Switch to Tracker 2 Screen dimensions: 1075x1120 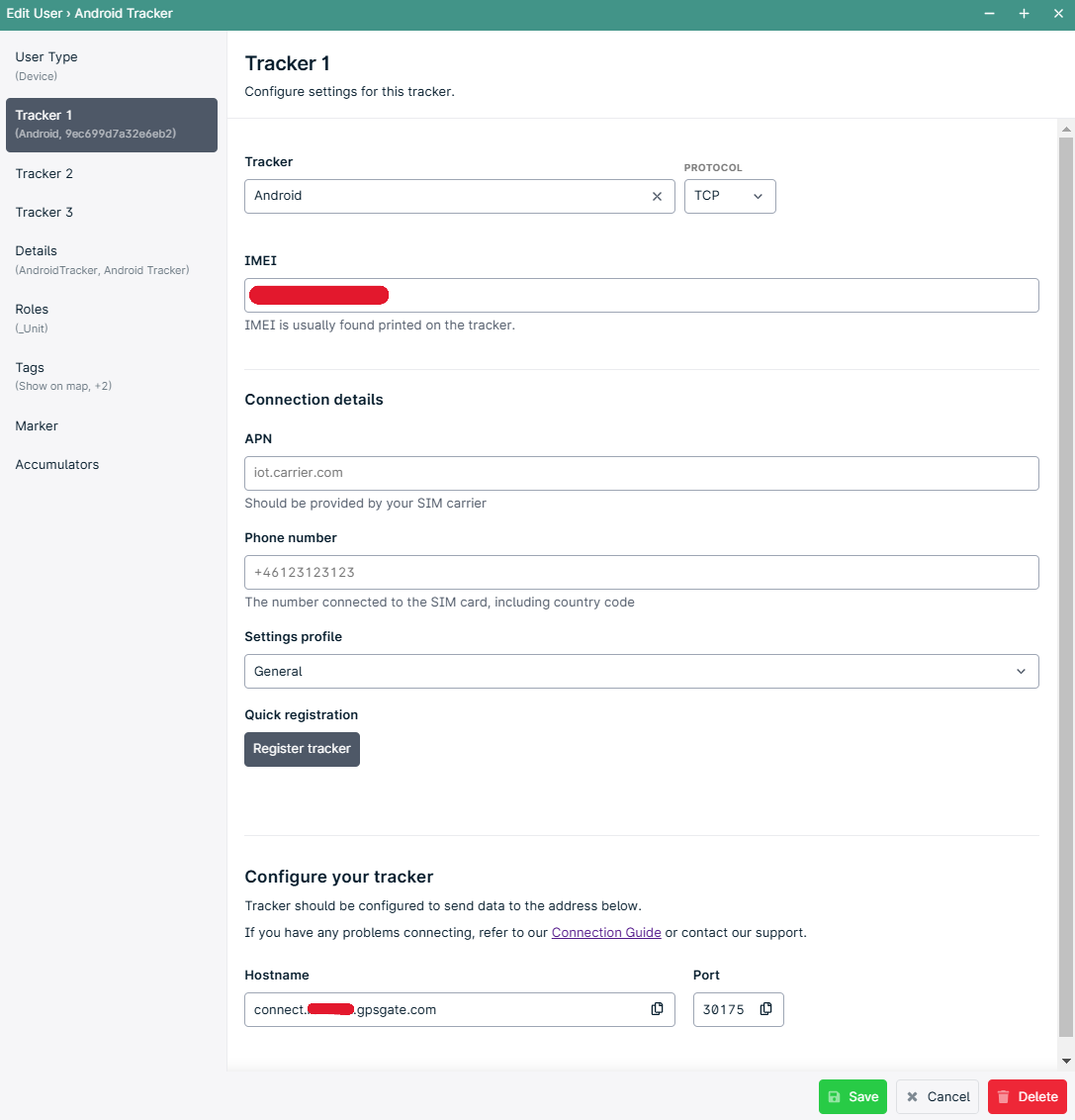click(x=112, y=173)
